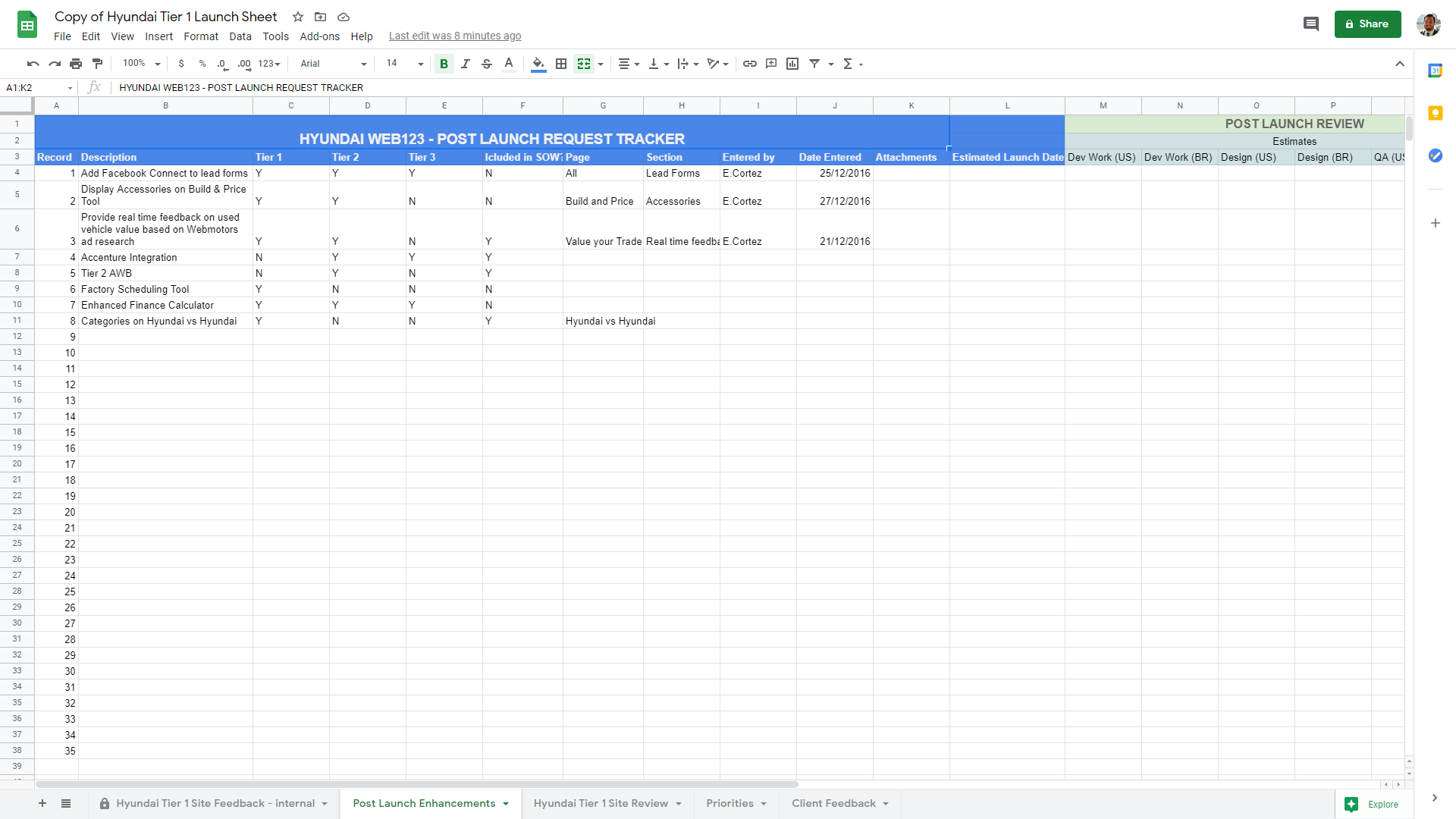Image resolution: width=1456 pixels, height=819 pixels.
Task: Open Calendar side panel
Action: [x=1435, y=71]
